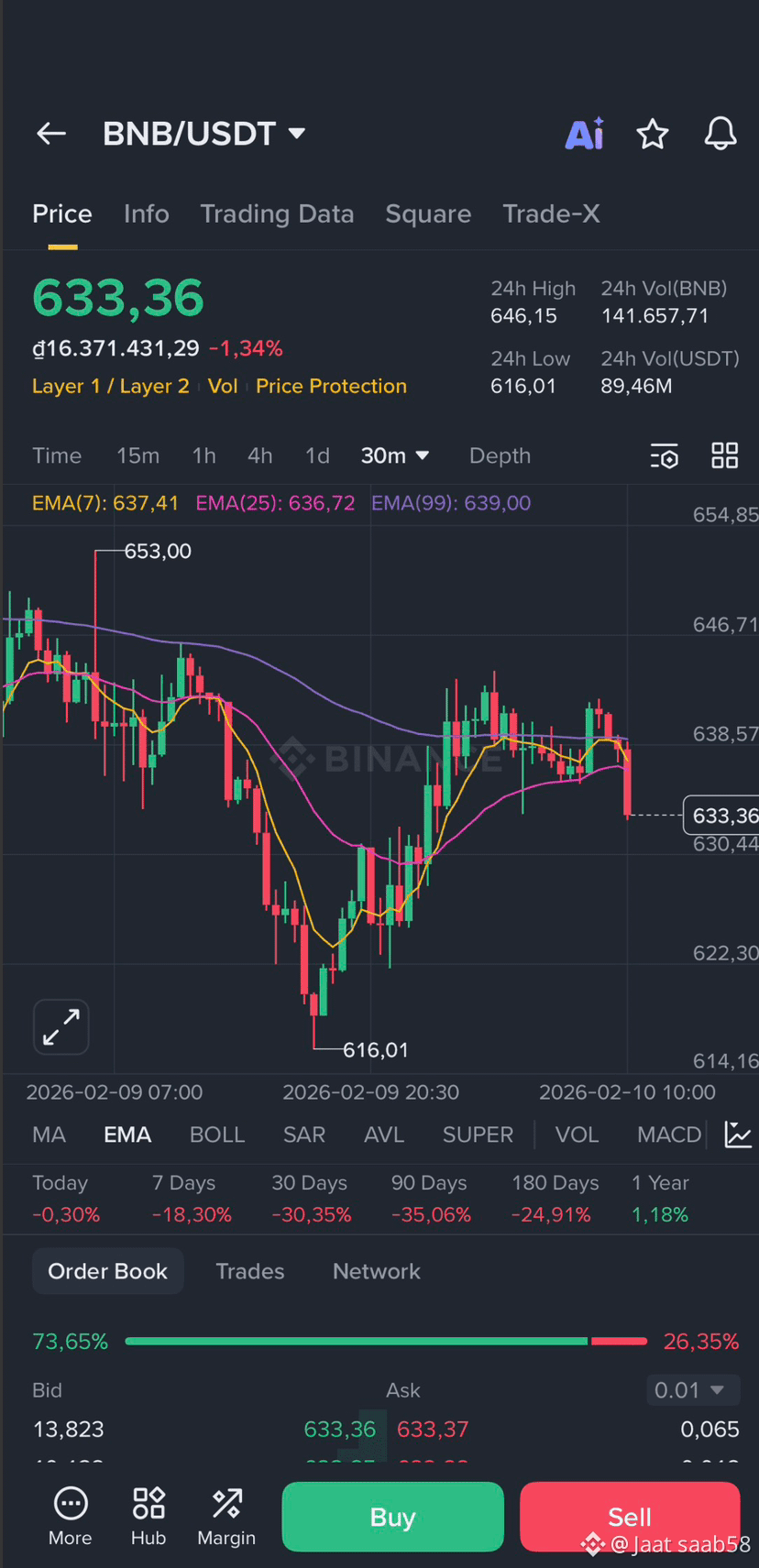Open indicator chart icon next to MACD
Screen dimensions: 759x1568
pyautogui.click(x=738, y=1135)
